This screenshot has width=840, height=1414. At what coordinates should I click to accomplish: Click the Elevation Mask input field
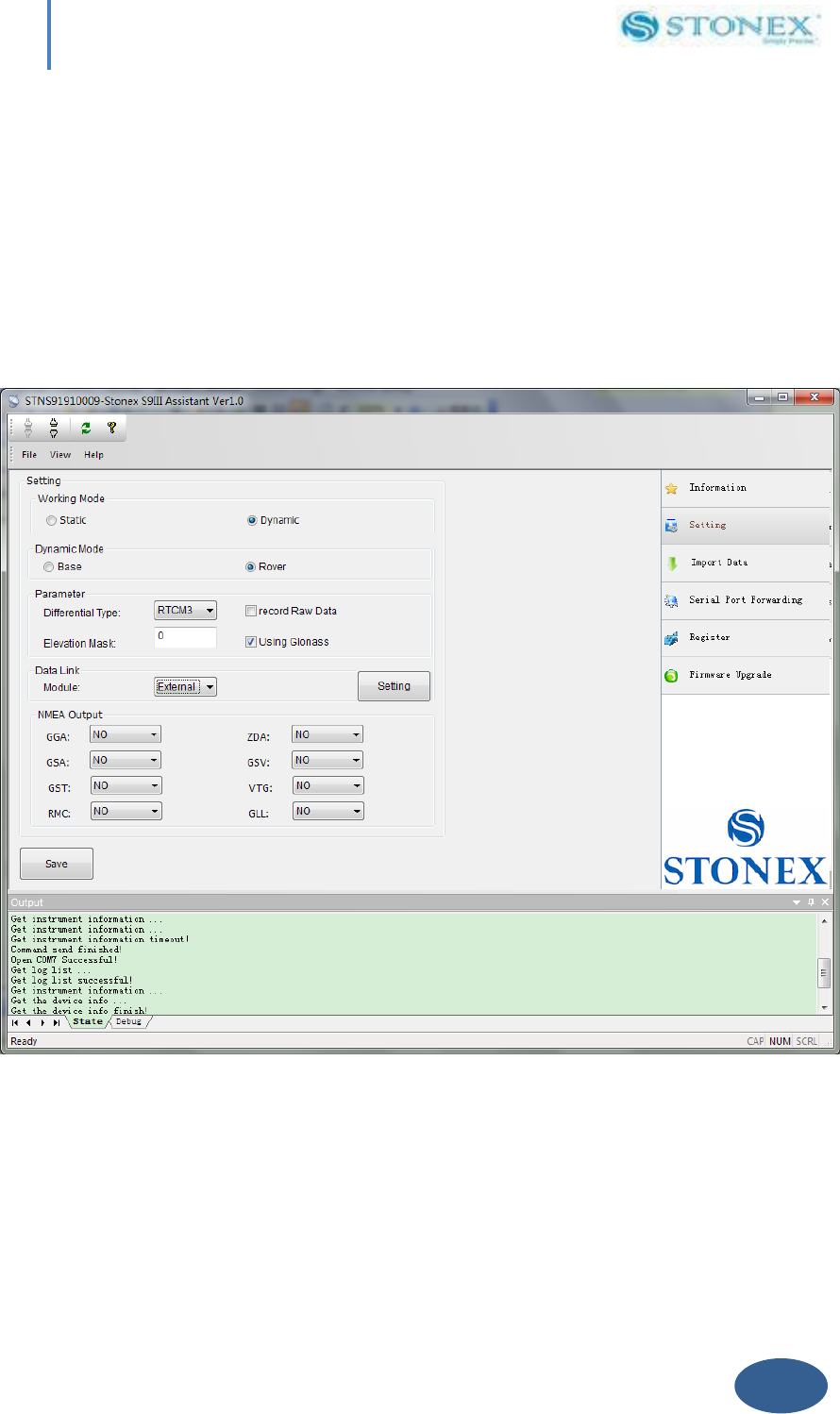point(185,637)
